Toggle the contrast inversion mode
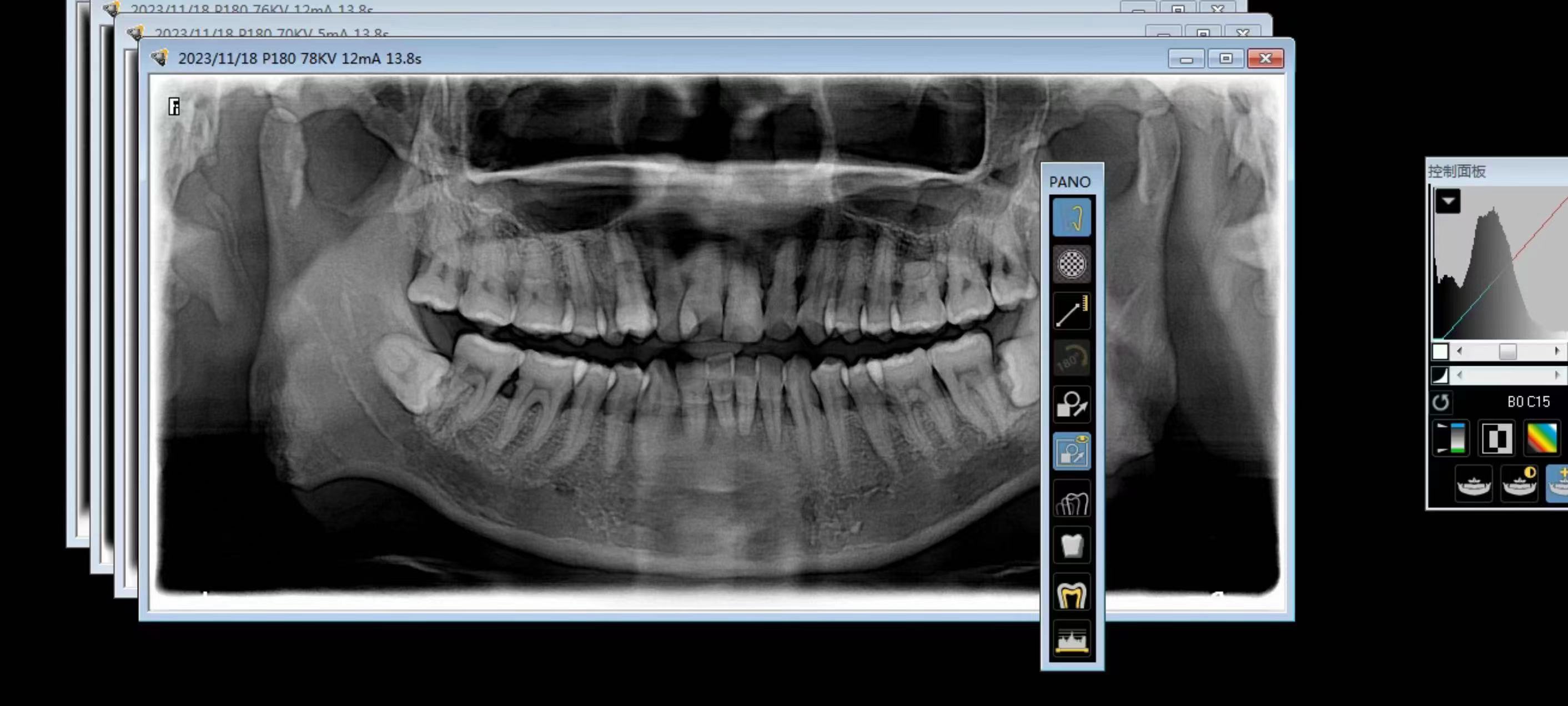The image size is (1568, 706). (1497, 437)
